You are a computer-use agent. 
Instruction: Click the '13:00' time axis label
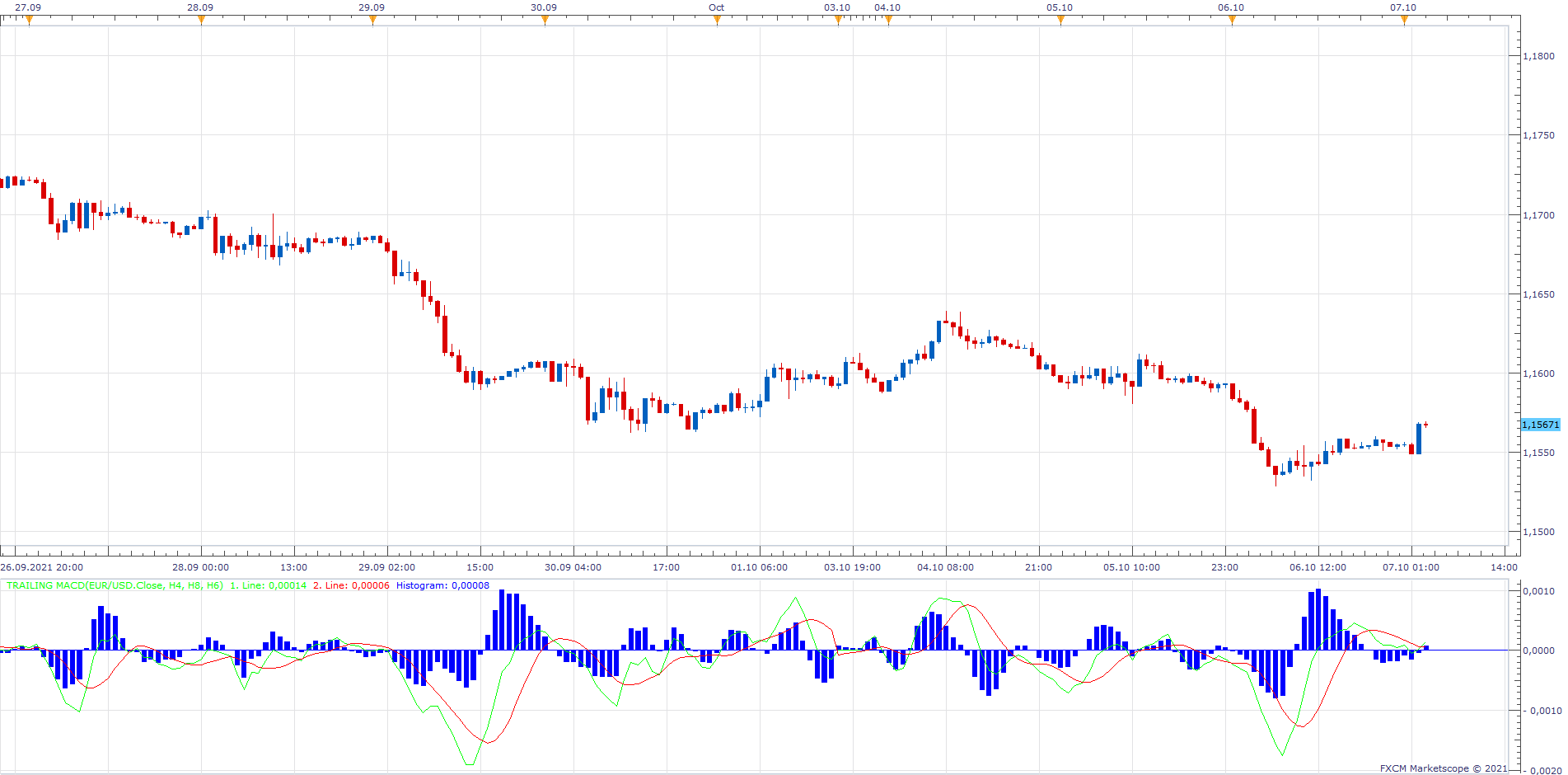pos(294,567)
